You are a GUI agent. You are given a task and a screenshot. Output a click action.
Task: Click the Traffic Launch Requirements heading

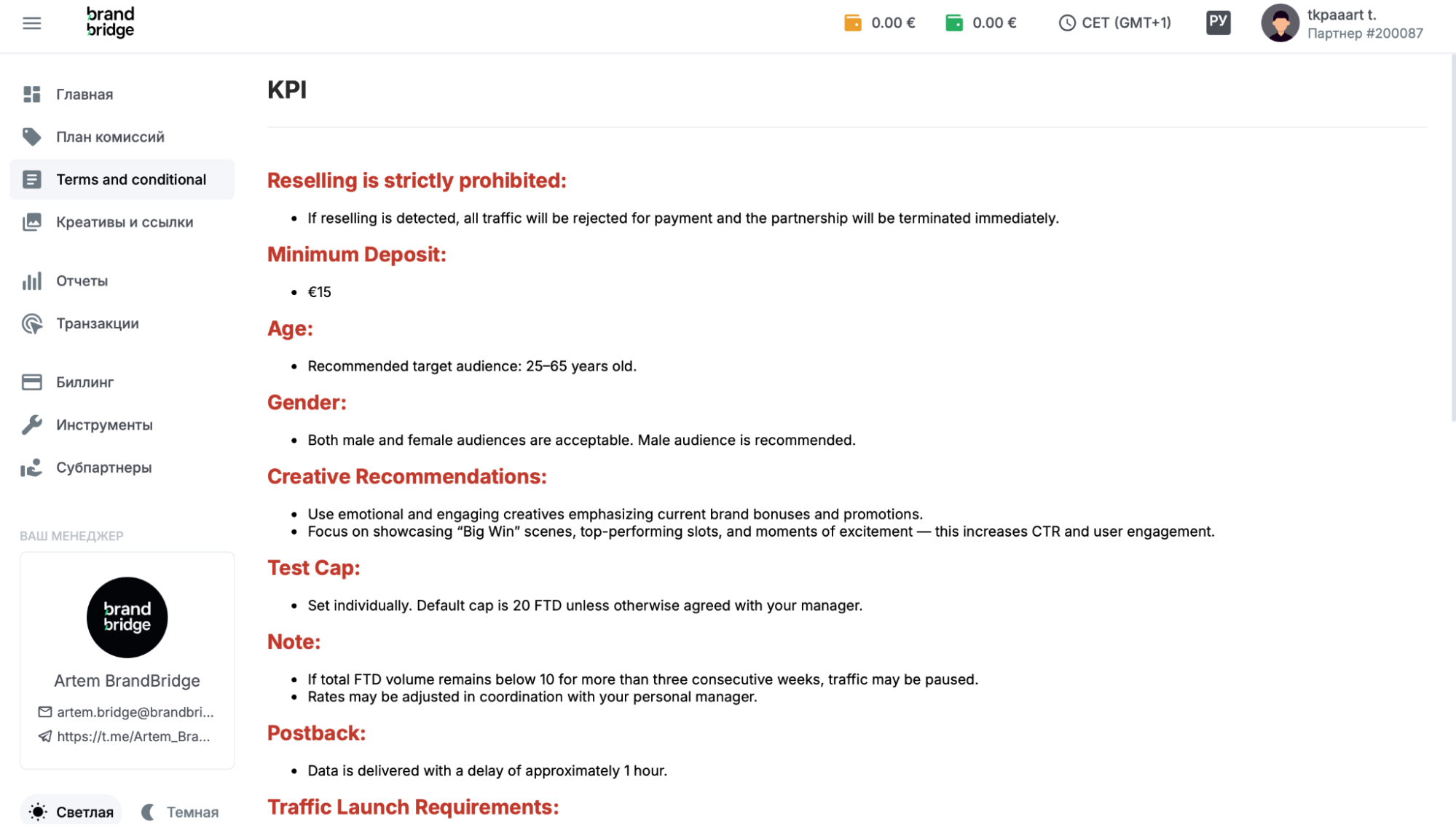coord(413,808)
